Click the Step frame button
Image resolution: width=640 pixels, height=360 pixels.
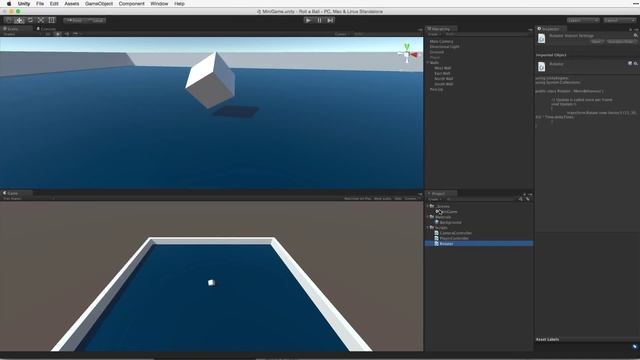330,20
